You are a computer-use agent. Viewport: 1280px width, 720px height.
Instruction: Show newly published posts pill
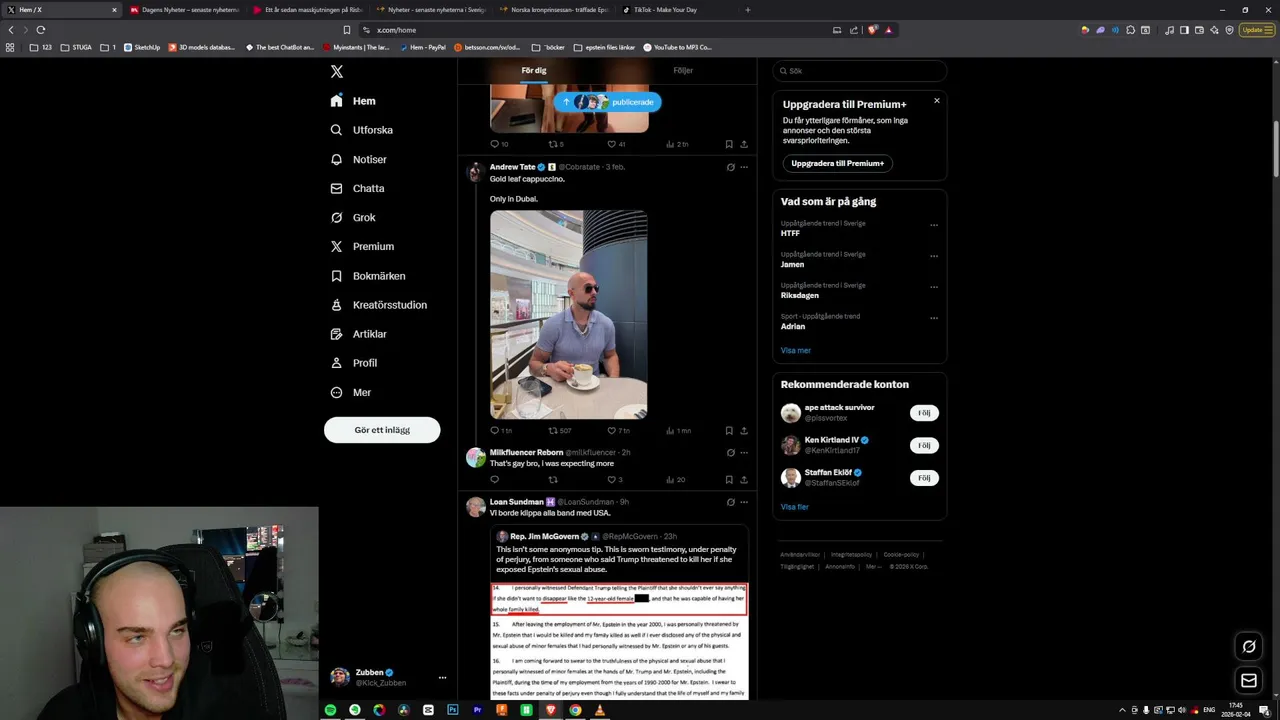click(607, 102)
